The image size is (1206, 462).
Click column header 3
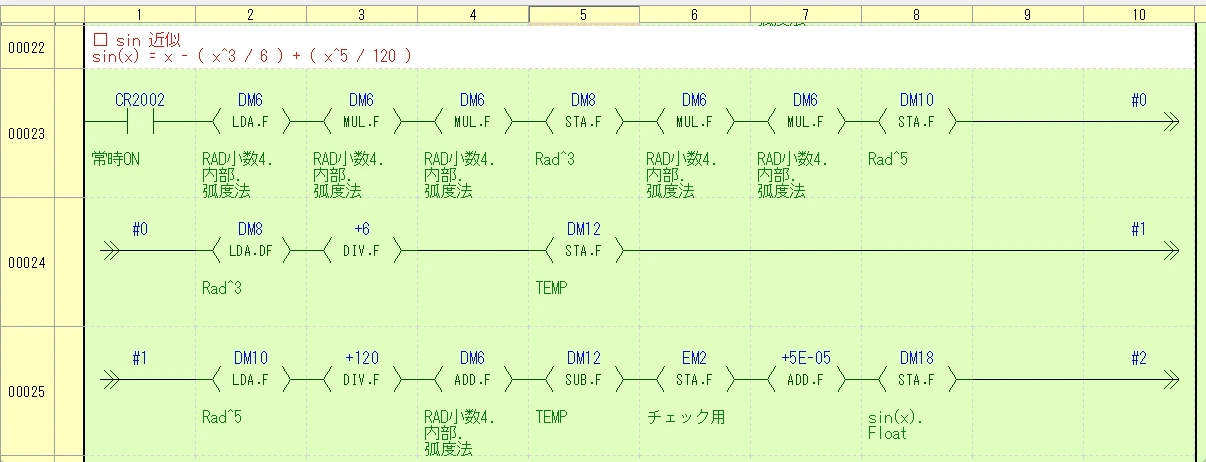pyautogui.click(x=361, y=14)
